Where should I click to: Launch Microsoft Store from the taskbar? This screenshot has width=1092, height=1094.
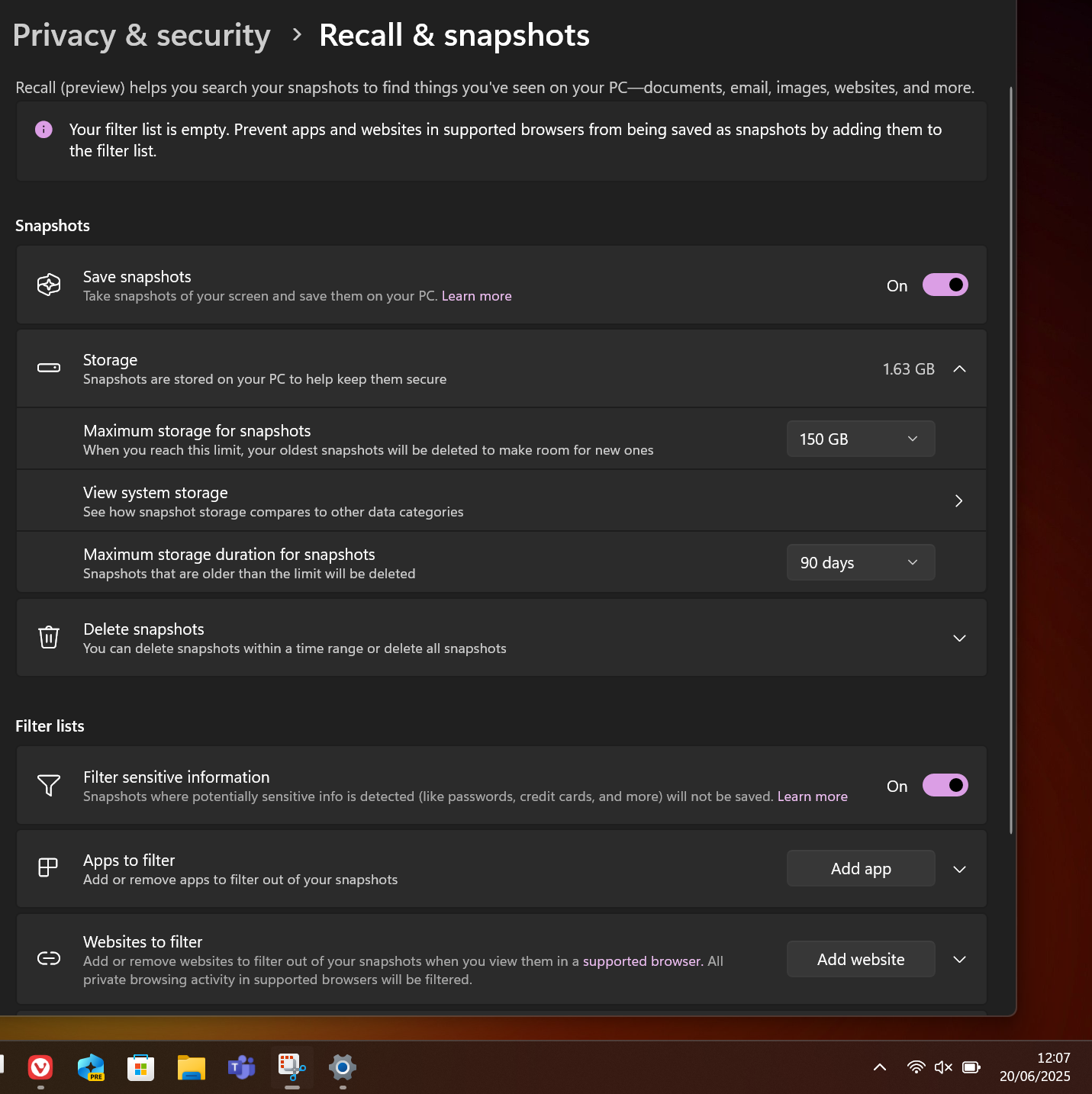coord(140,1067)
